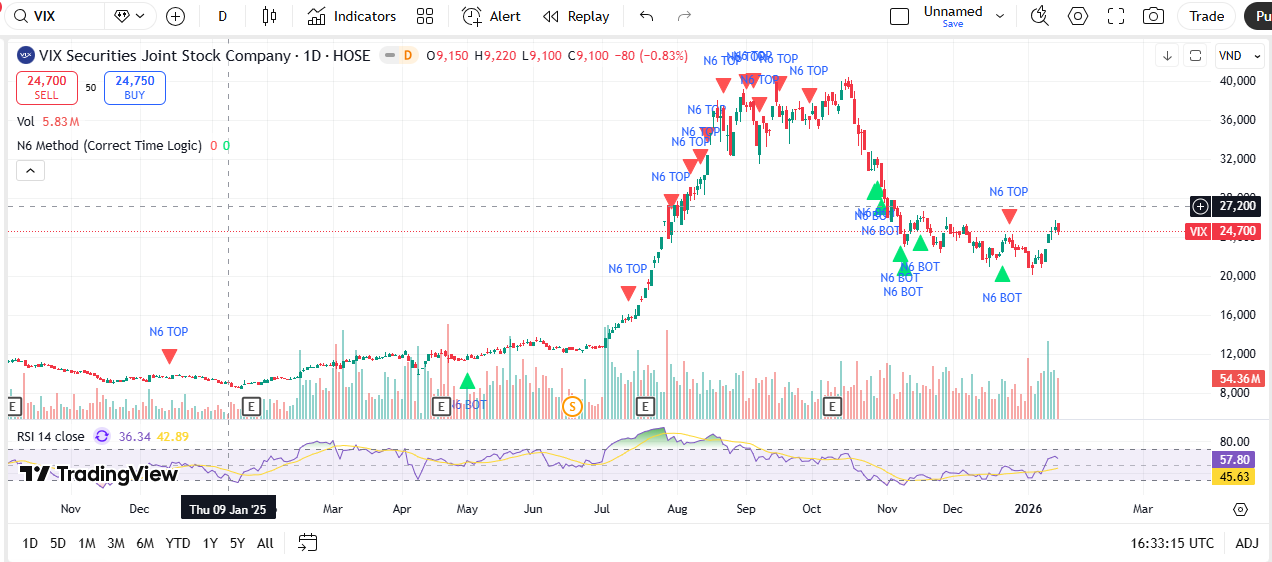1272x562 pixels.
Task: Click the earnings E marker near October
Action: [x=833, y=406]
